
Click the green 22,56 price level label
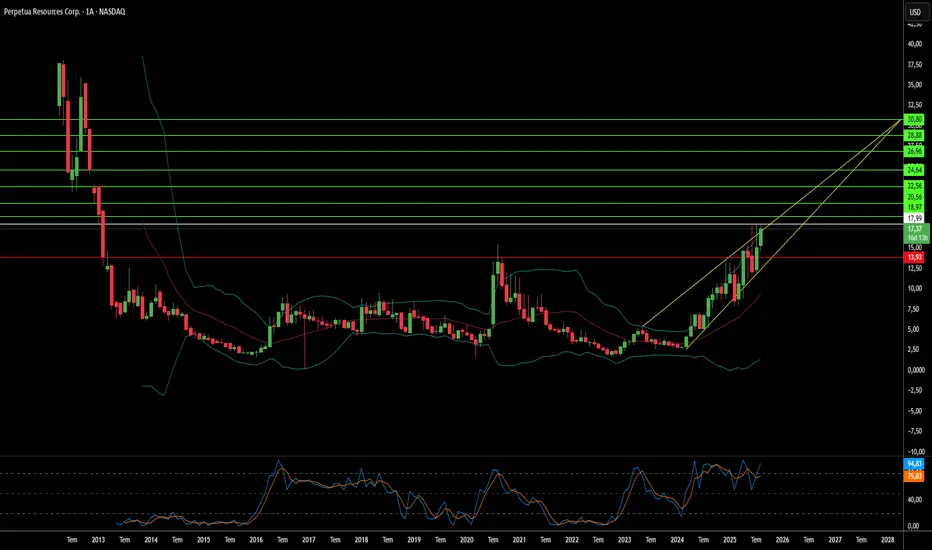point(913,186)
